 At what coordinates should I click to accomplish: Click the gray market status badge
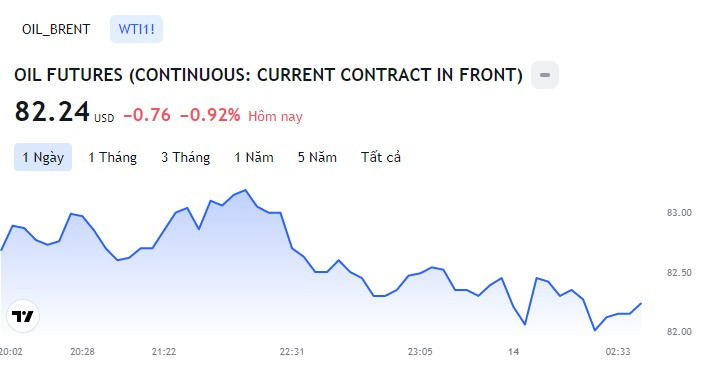click(545, 75)
